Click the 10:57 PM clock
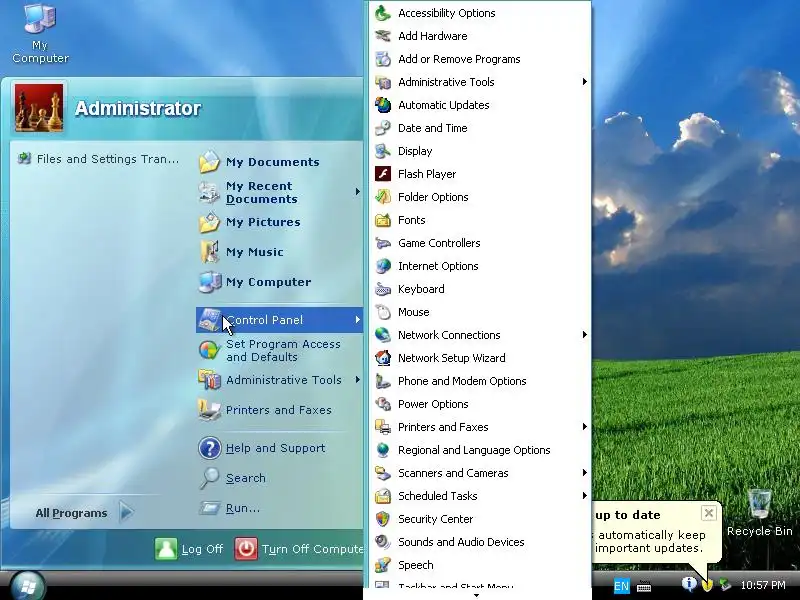The width and height of the screenshot is (800, 600). pos(763,585)
